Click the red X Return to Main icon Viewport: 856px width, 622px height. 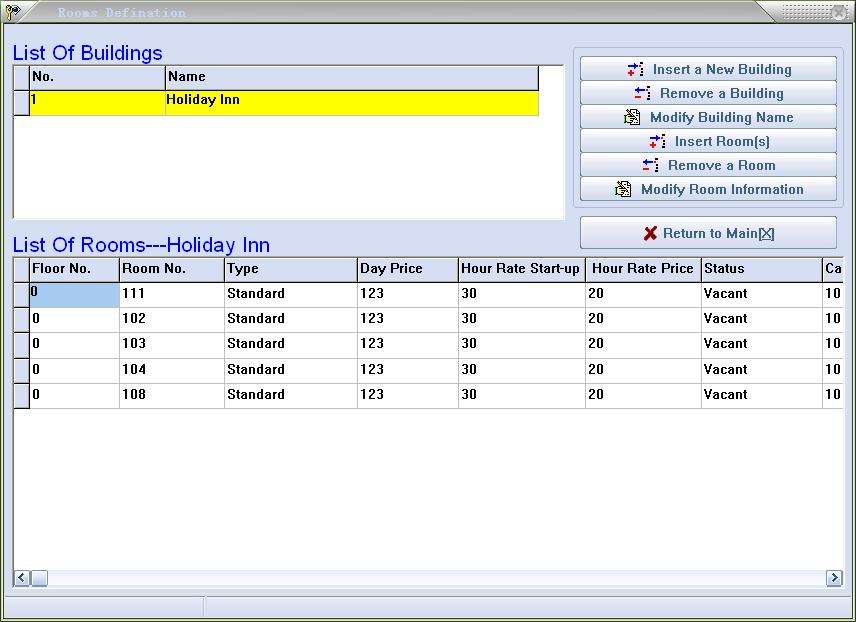[x=650, y=233]
